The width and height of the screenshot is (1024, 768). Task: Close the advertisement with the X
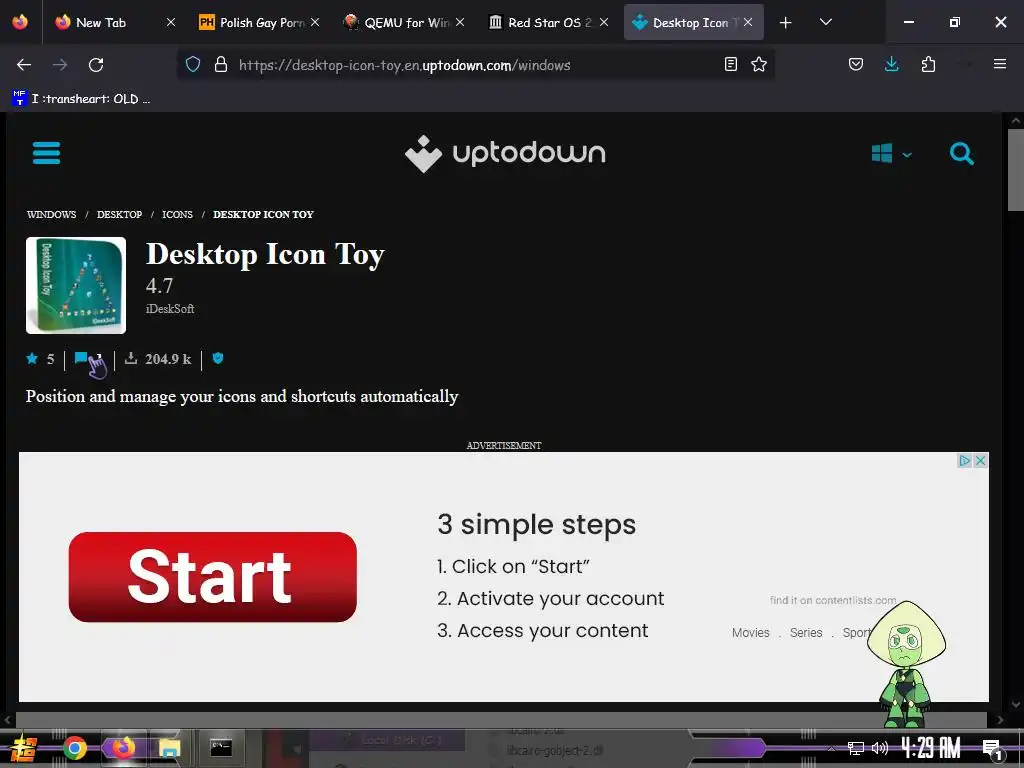(980, 461)
